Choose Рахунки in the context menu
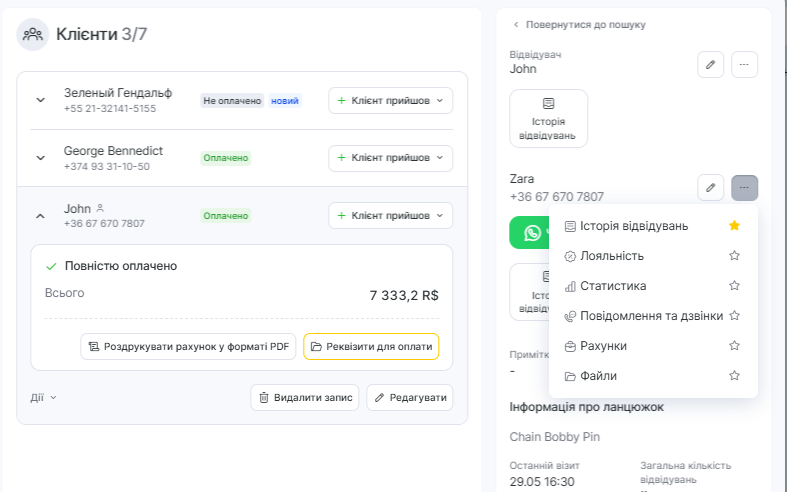The width and height of the screenshot is (787, 492). [x=603, y=346]
